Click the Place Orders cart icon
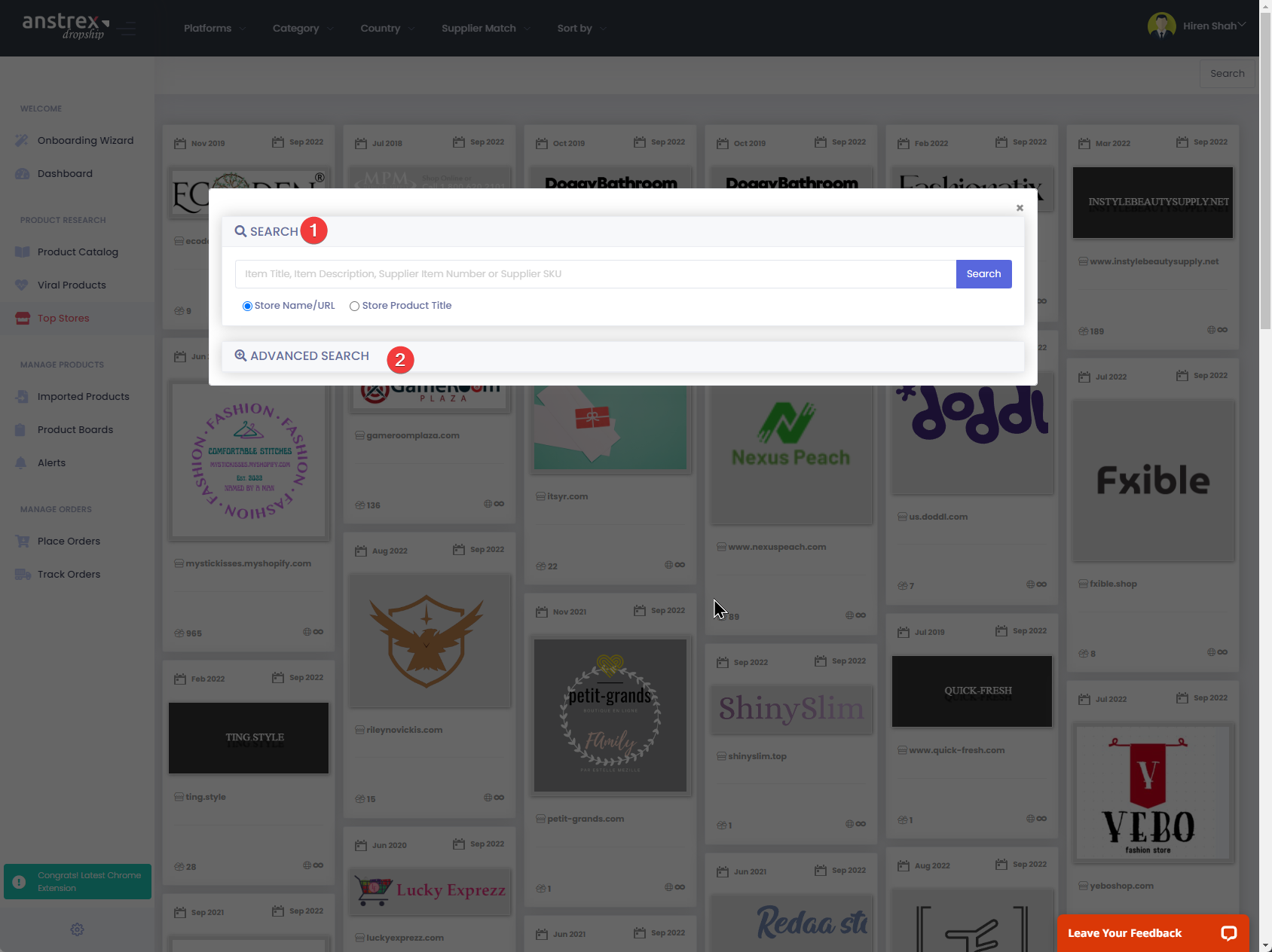Viewport: 1272px width, 952px height. [x=22, y=542]
